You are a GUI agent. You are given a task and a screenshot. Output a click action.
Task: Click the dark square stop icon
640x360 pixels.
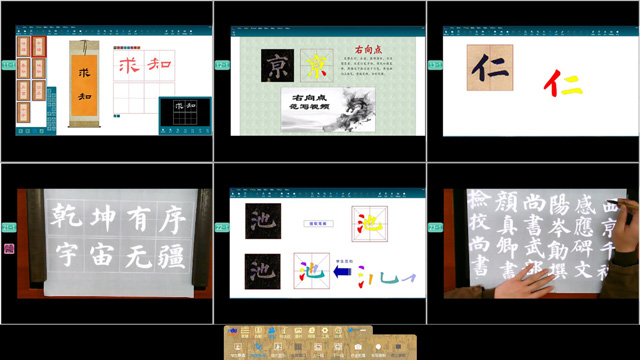tap(398, 347)
